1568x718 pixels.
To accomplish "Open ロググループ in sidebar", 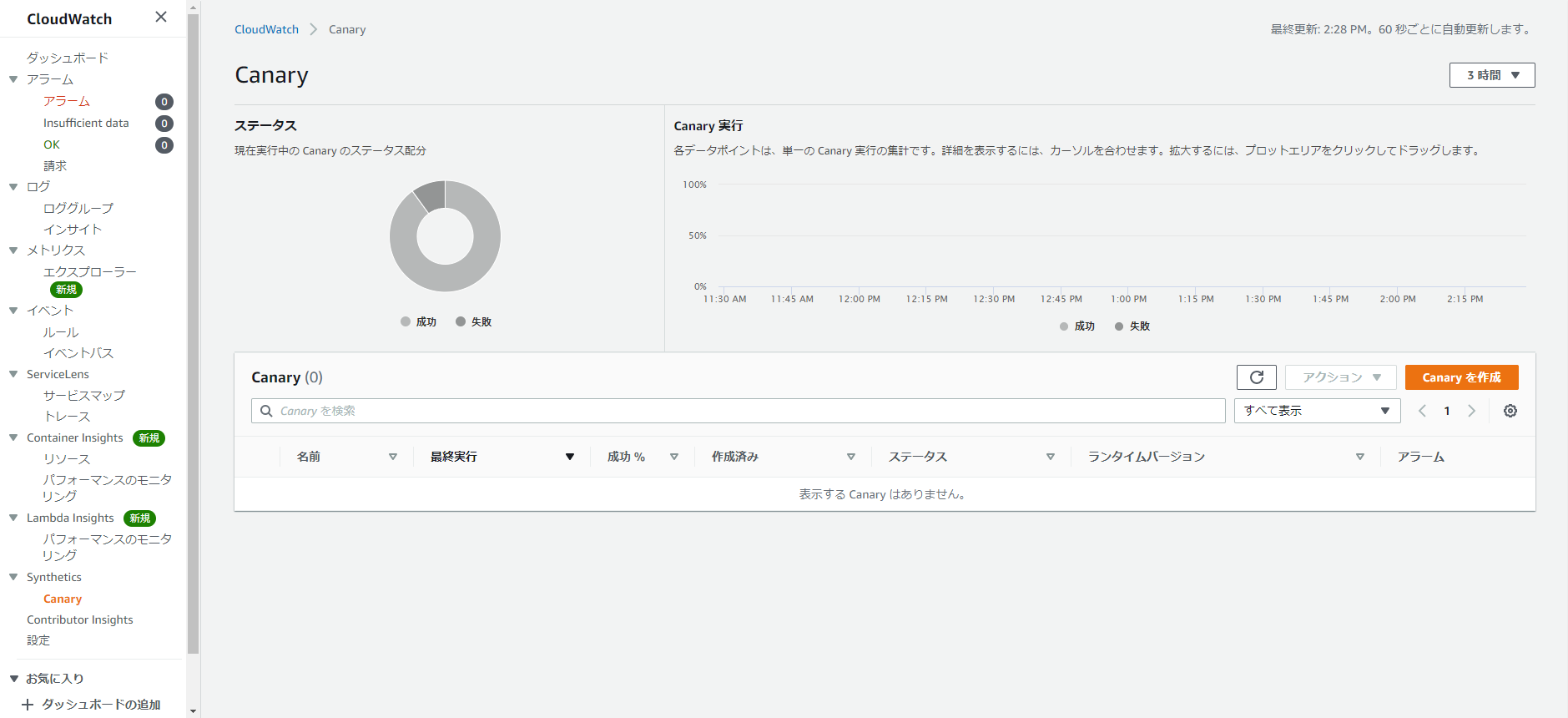I will point(78,208).
